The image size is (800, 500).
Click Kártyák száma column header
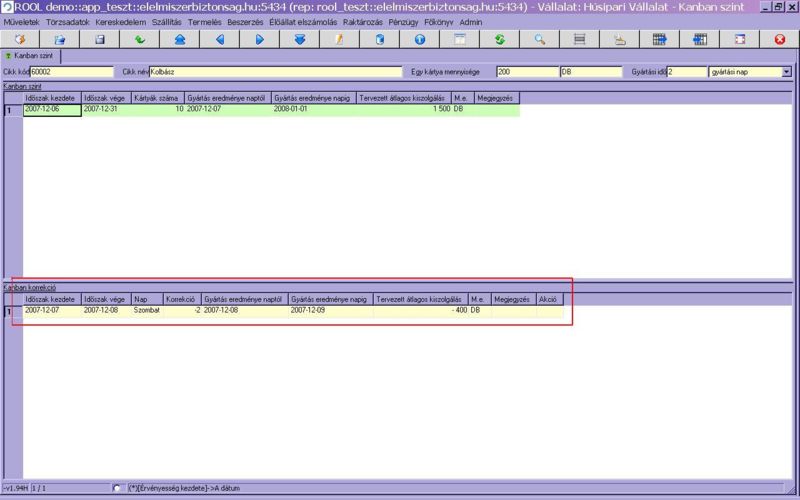coord(156,98)
